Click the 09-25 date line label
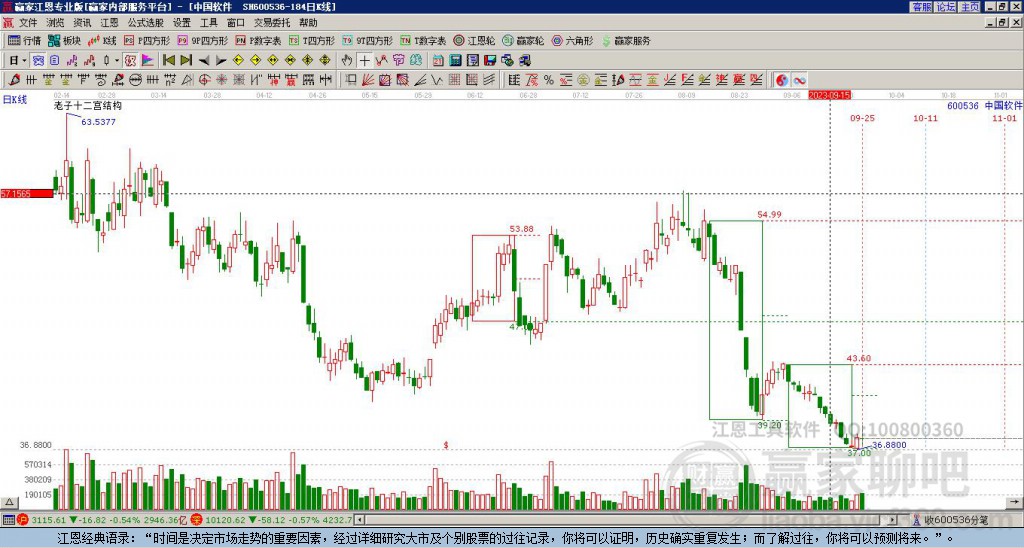Image resolution: width=1024 pixels, height=548 pixels. (863, 118)
